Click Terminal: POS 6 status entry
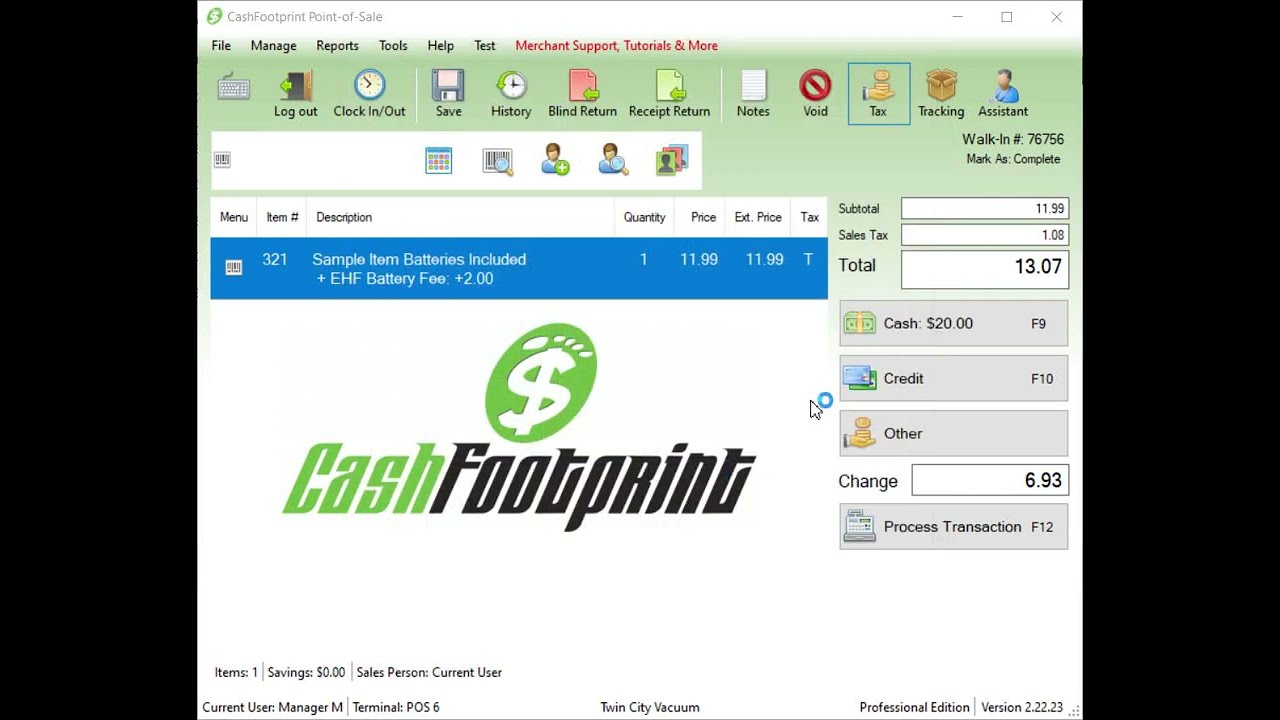The width and height of the screenshot is (1280, 720). pos(396,707)
